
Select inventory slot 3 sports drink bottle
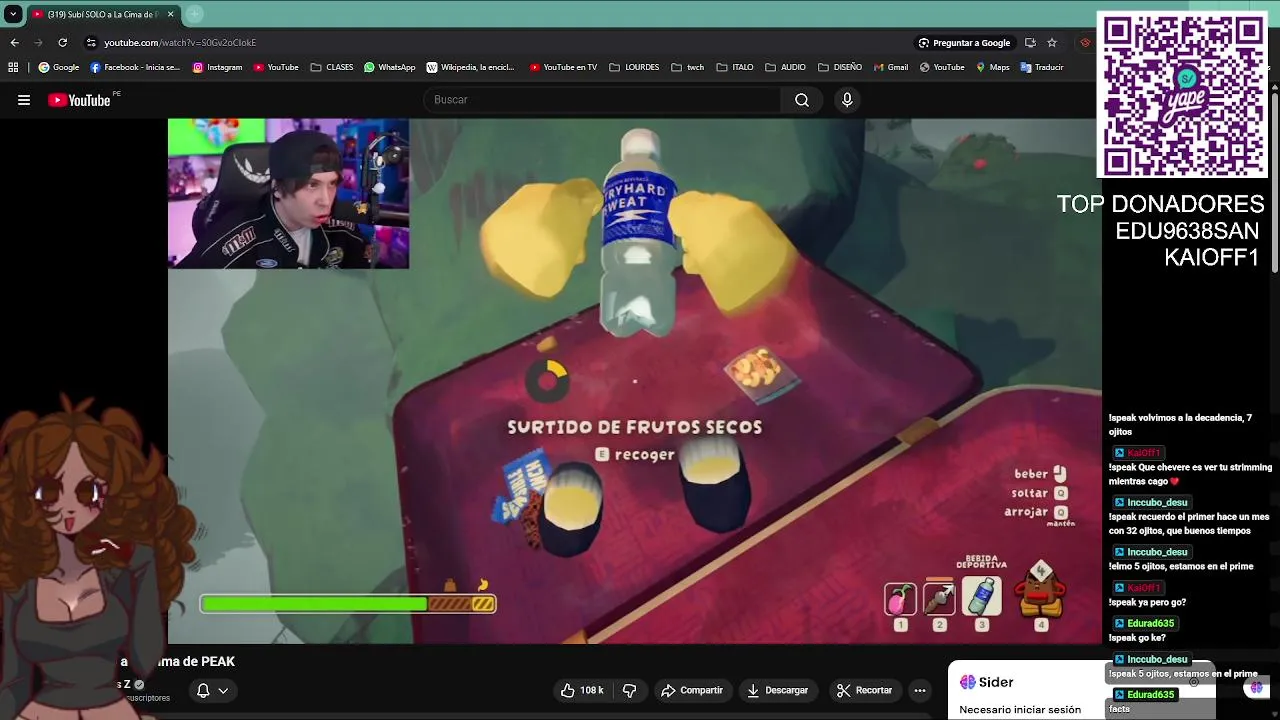pos(981,597)
